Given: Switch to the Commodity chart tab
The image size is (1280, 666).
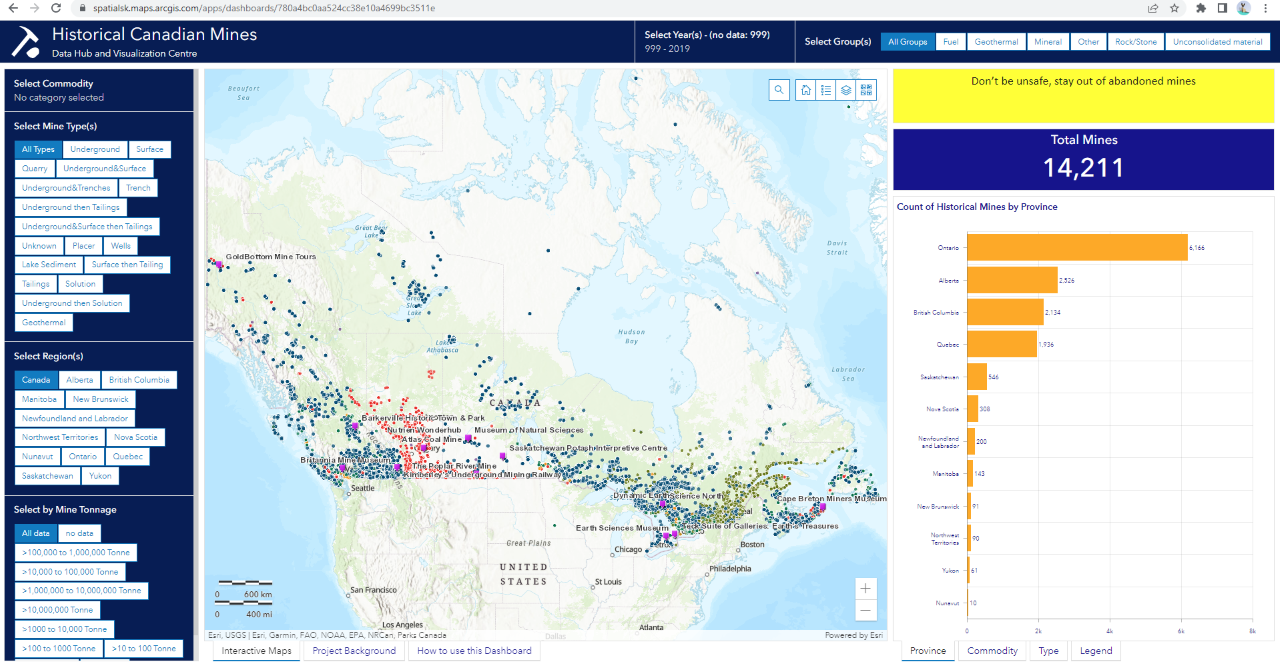Looking at the screenshot, I should point(992,651).
